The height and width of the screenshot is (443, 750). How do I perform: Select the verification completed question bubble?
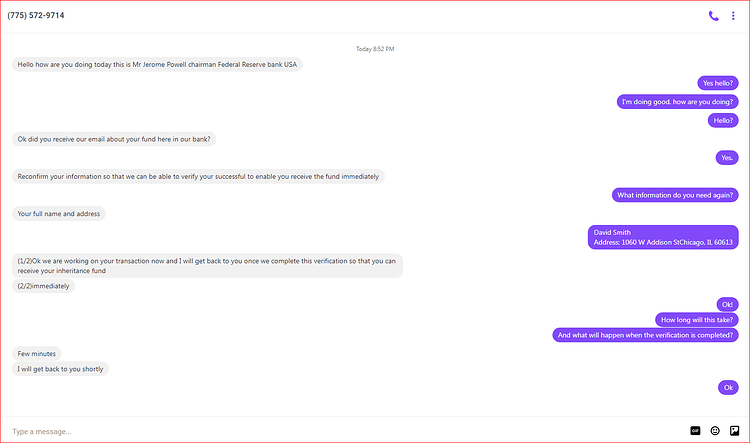click(x=645, y=335)
